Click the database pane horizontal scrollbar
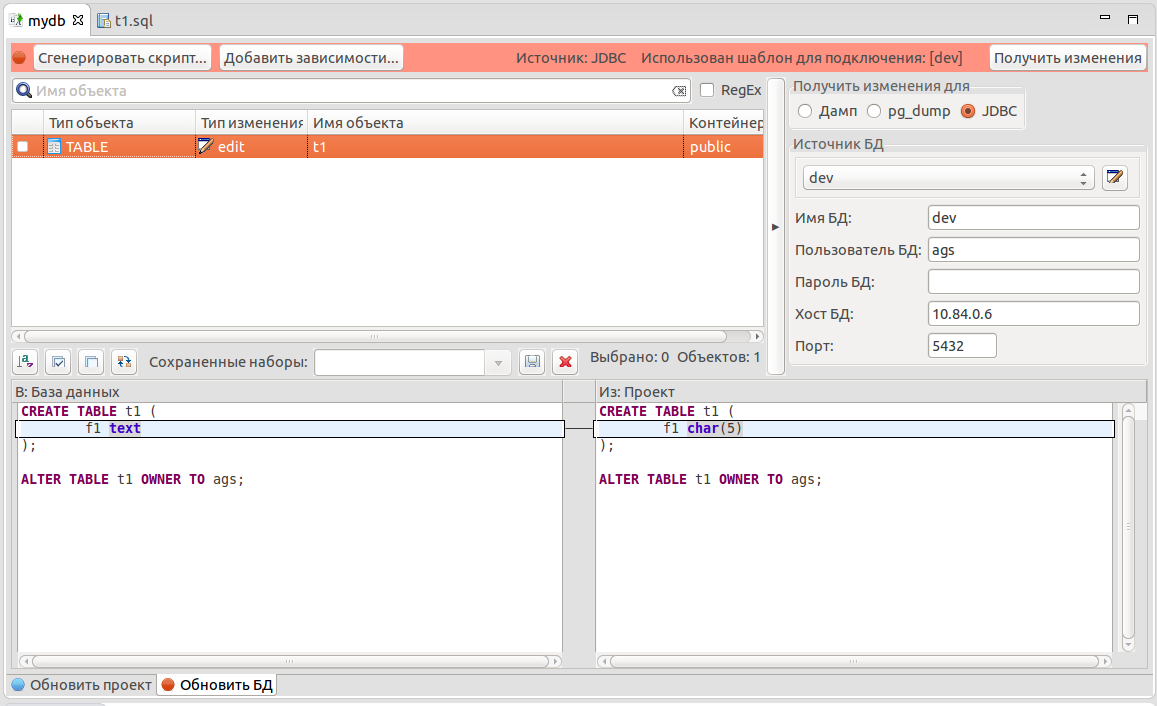 pos(289,661)
